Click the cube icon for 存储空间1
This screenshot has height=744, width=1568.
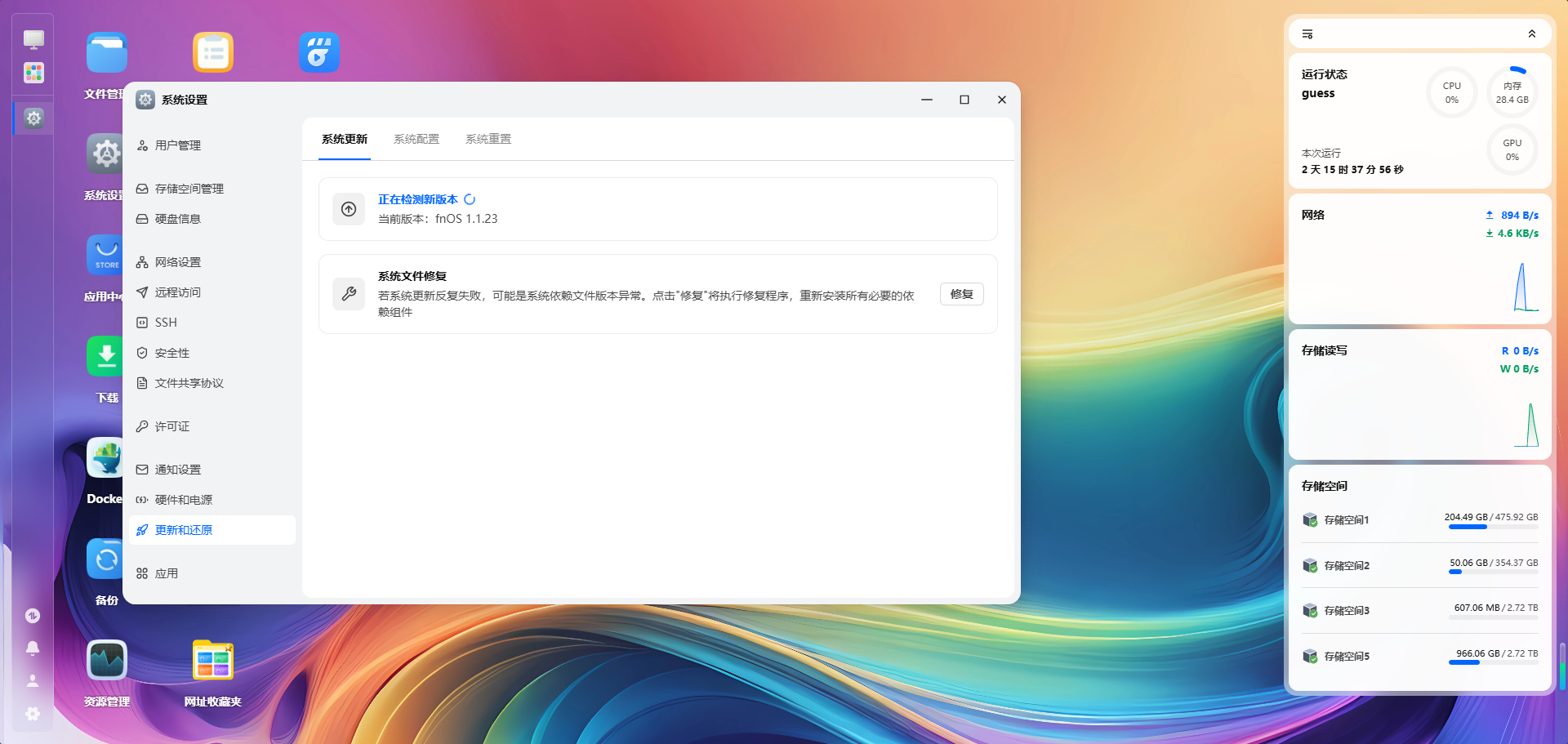coord(1310,520)
